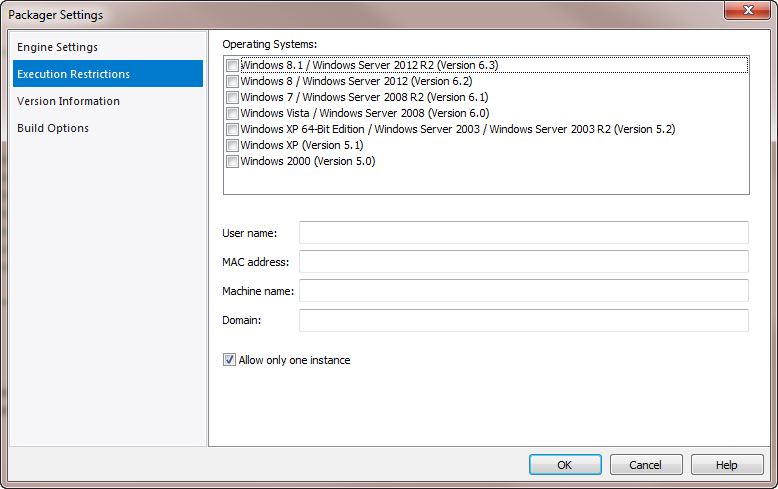
Task: Click into the MAC address field
Action: click(524, 261)
